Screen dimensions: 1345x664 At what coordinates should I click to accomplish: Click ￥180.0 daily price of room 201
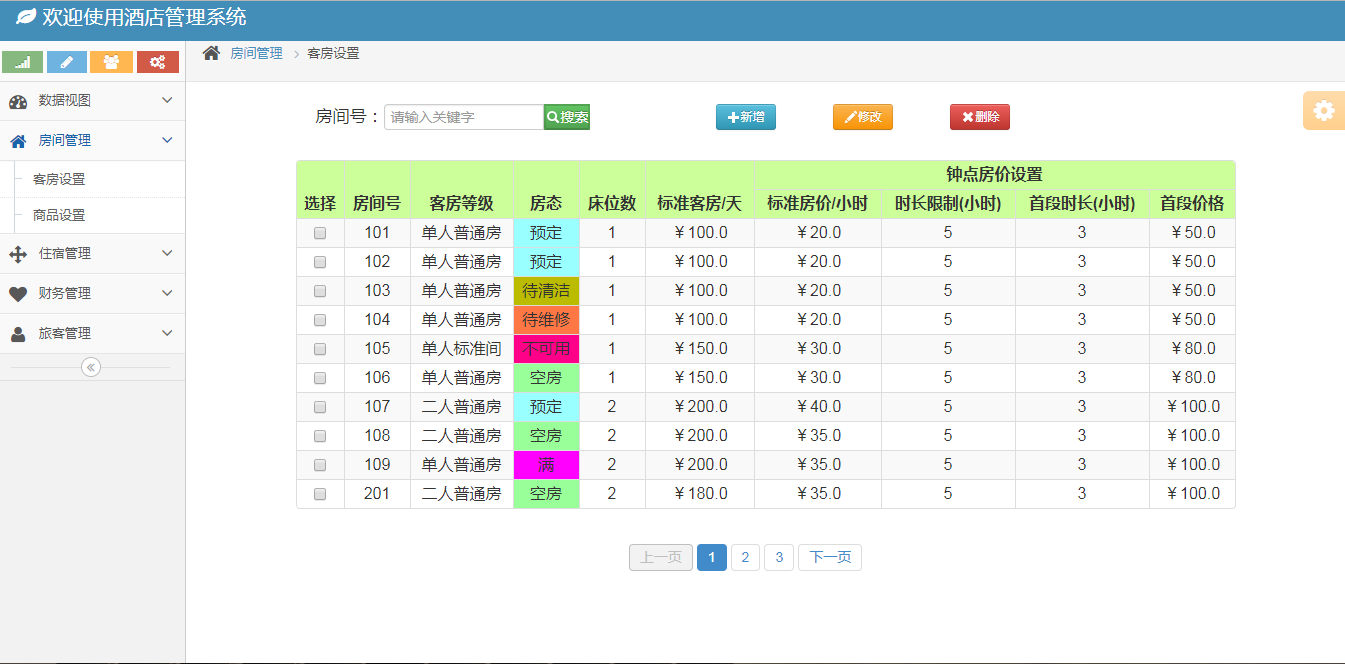pos(700,494)
